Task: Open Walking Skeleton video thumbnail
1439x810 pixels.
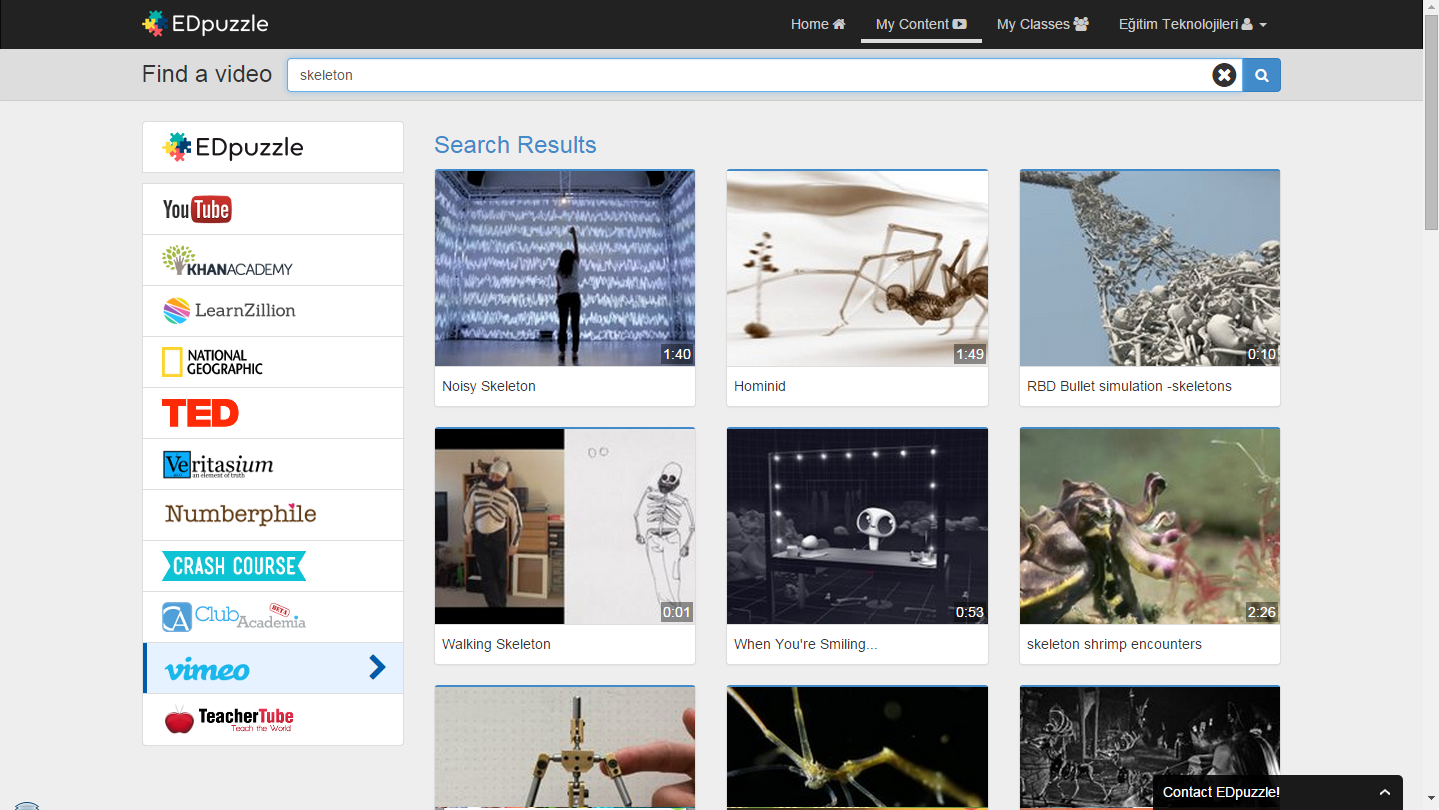Action: (565, 526)
